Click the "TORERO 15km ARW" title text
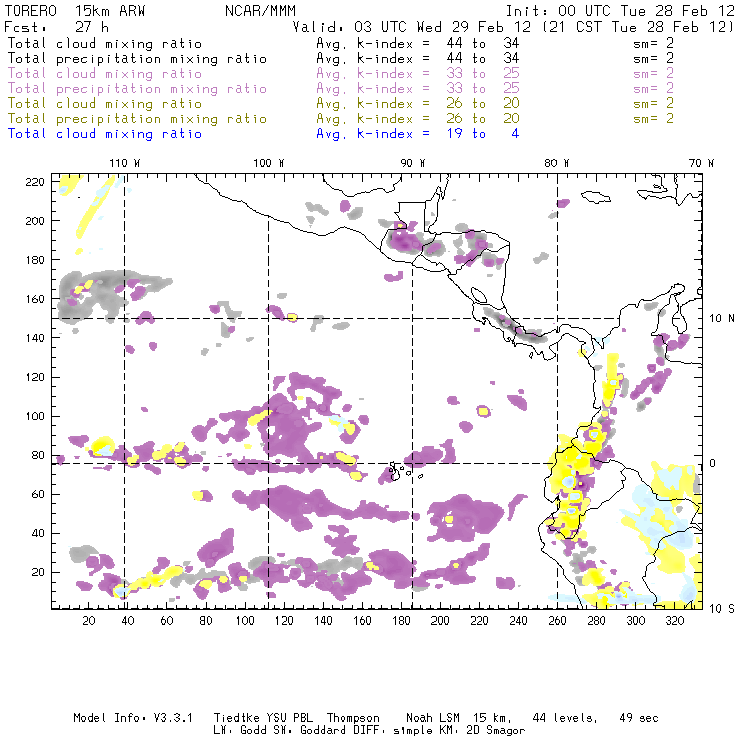Viewport: 740px width, 740px height. tap(75, 11)
